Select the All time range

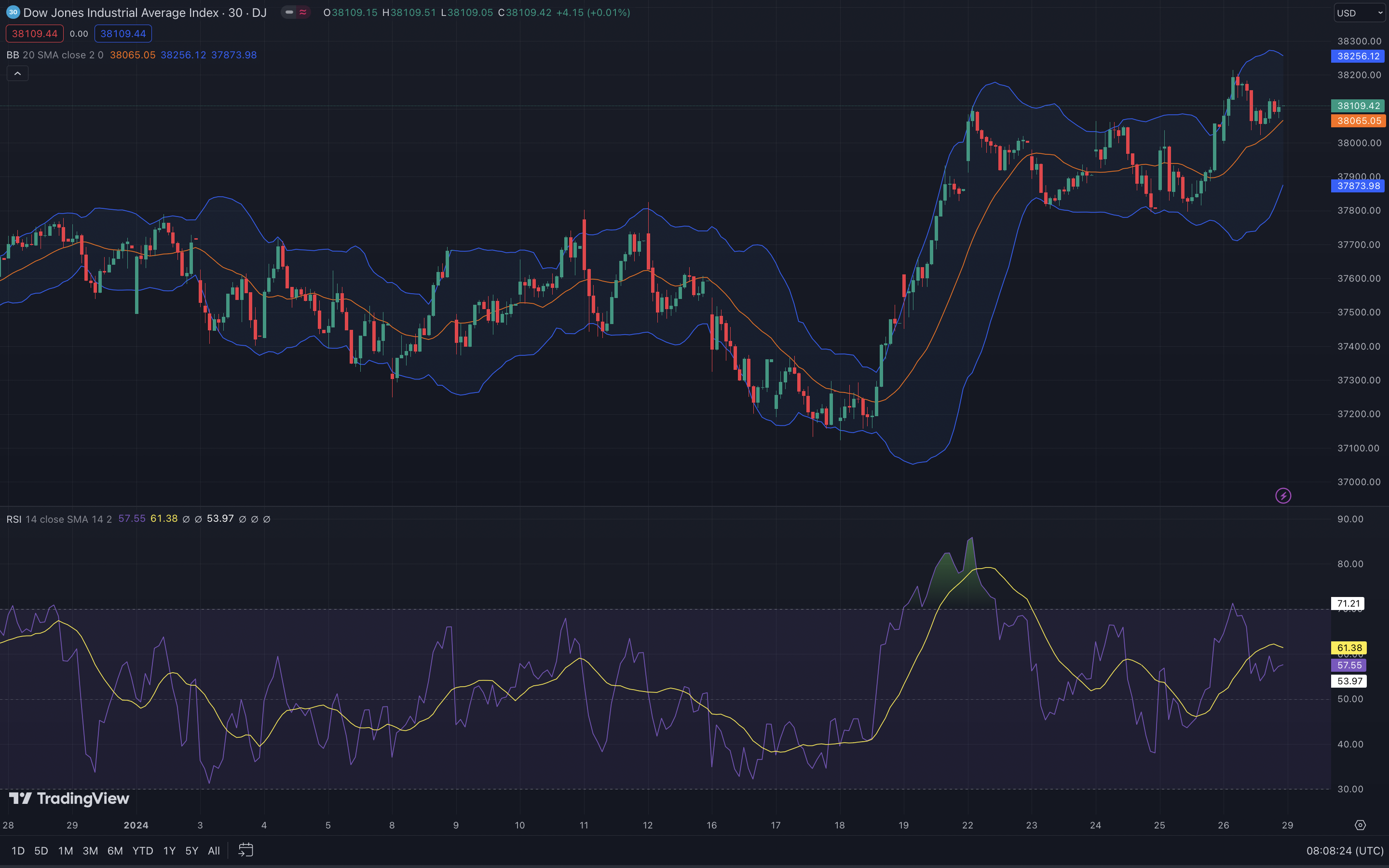214,851
